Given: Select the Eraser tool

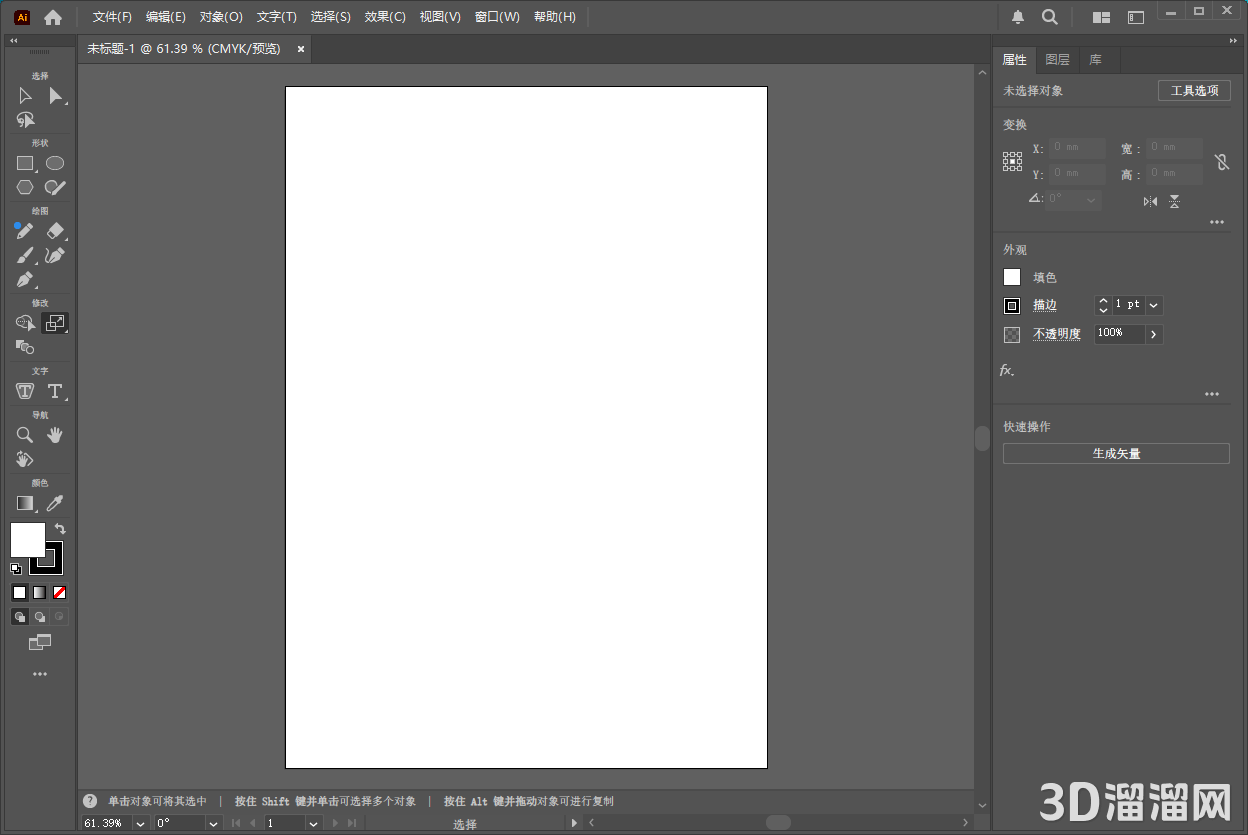Looking at the screenshot, I should coord(56,230).
